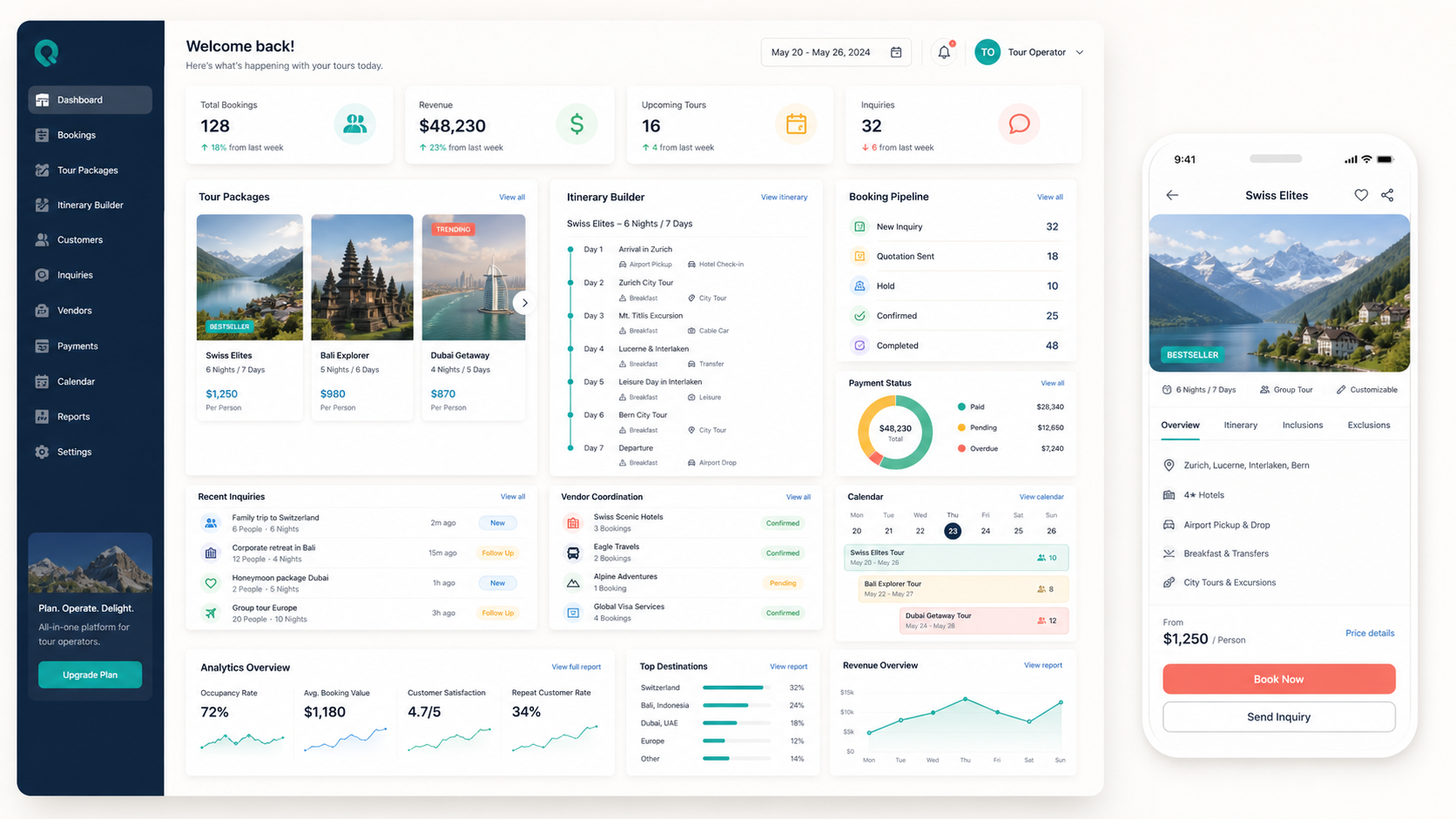Image resolution: width=1456 pixels, height=819 pixels.
Task: Click View all in Vendor Coordination
Action: coord(798,497)
